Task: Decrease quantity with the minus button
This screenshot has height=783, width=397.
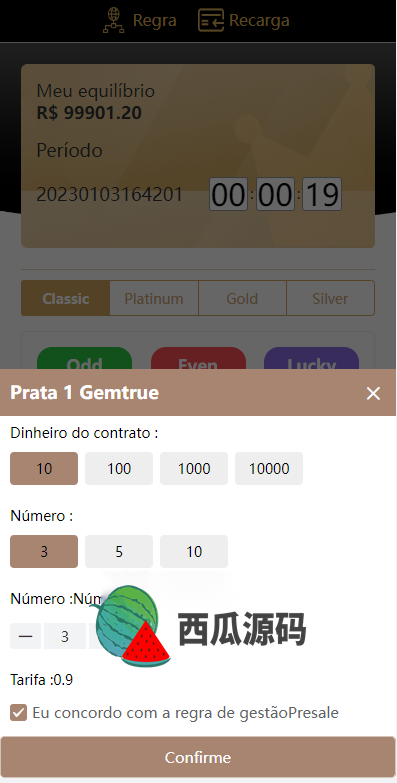Action: tap(25, 636)
